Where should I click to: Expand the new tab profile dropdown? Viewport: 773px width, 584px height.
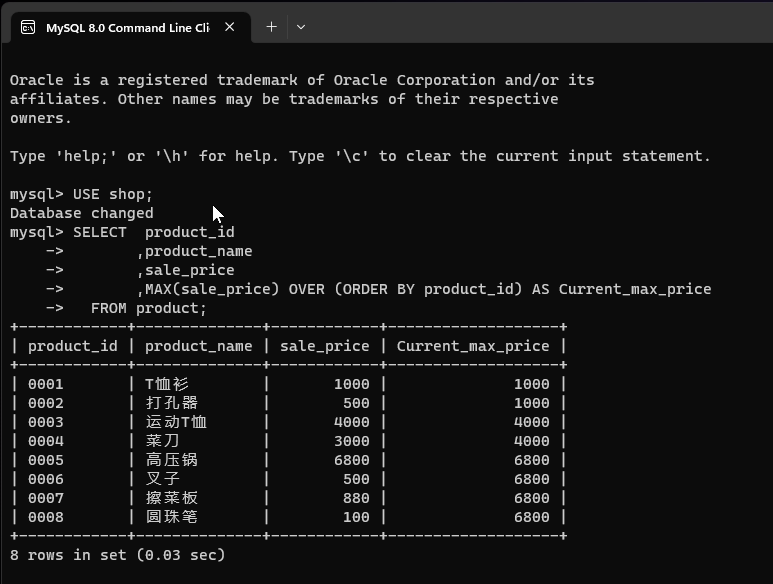pyautogui.click(x=300, y=27)
